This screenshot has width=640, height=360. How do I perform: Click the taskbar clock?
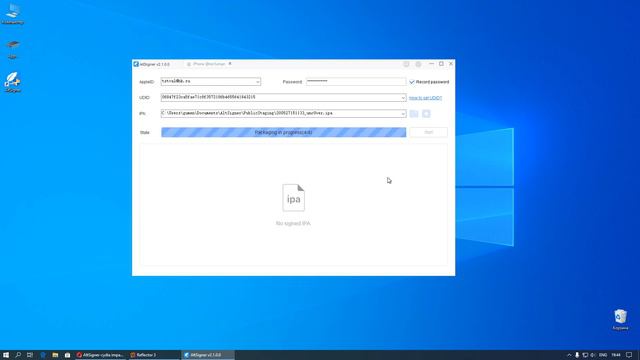point(616,355)
